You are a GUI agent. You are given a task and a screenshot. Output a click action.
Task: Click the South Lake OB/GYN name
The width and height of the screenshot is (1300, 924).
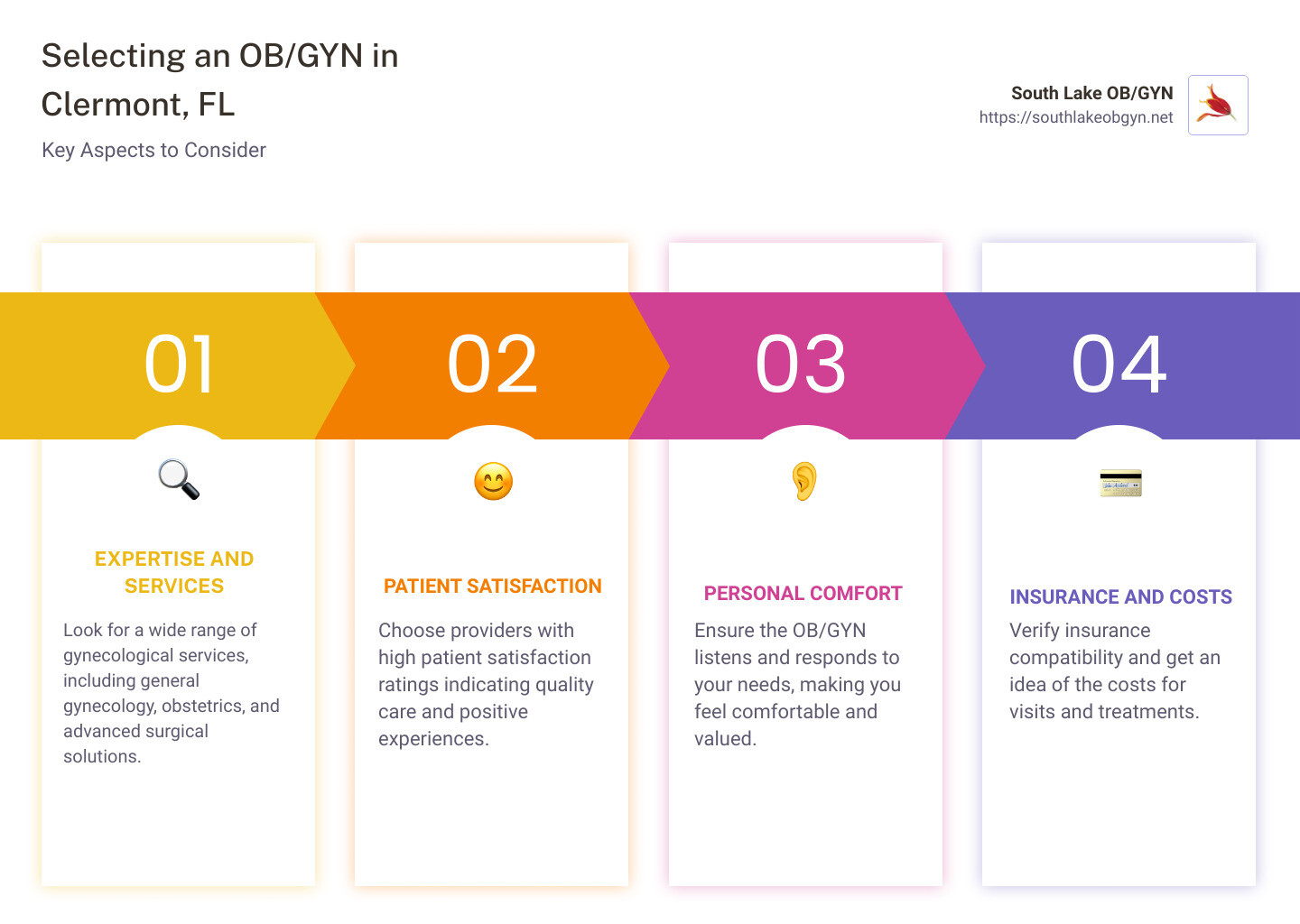1091,93
